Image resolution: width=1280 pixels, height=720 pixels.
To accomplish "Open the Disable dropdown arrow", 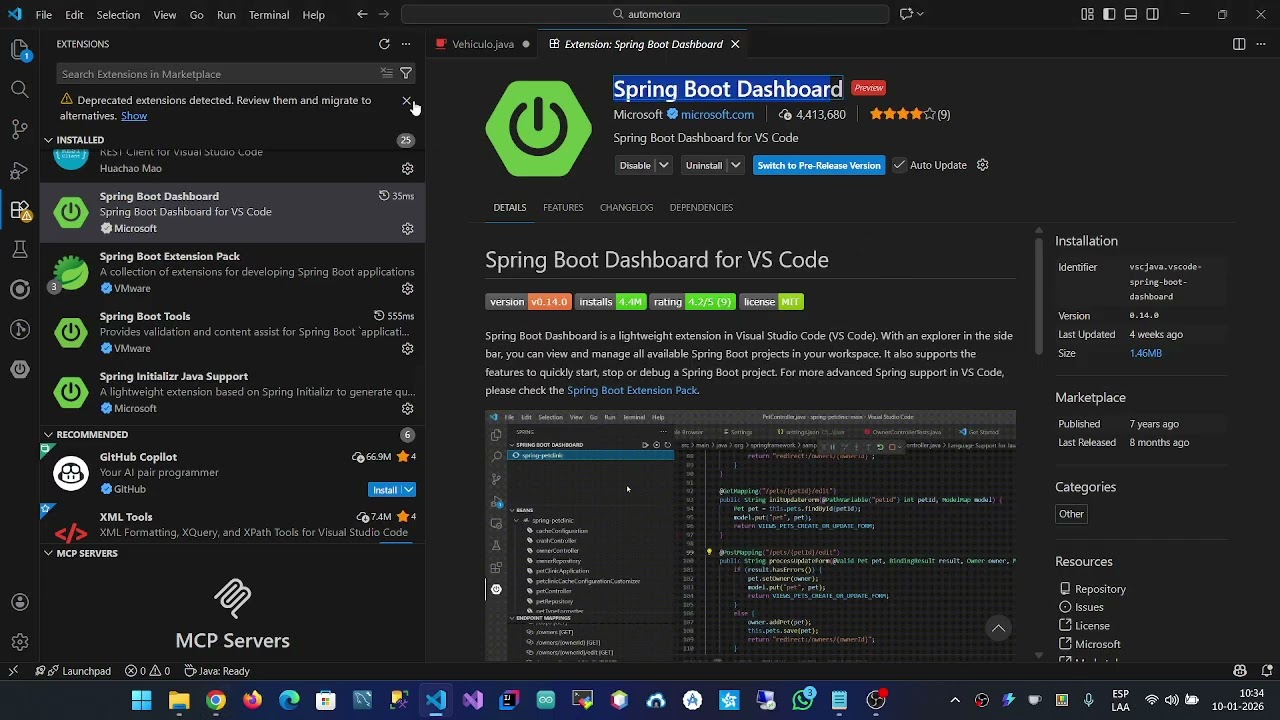I will pos(663,166).
